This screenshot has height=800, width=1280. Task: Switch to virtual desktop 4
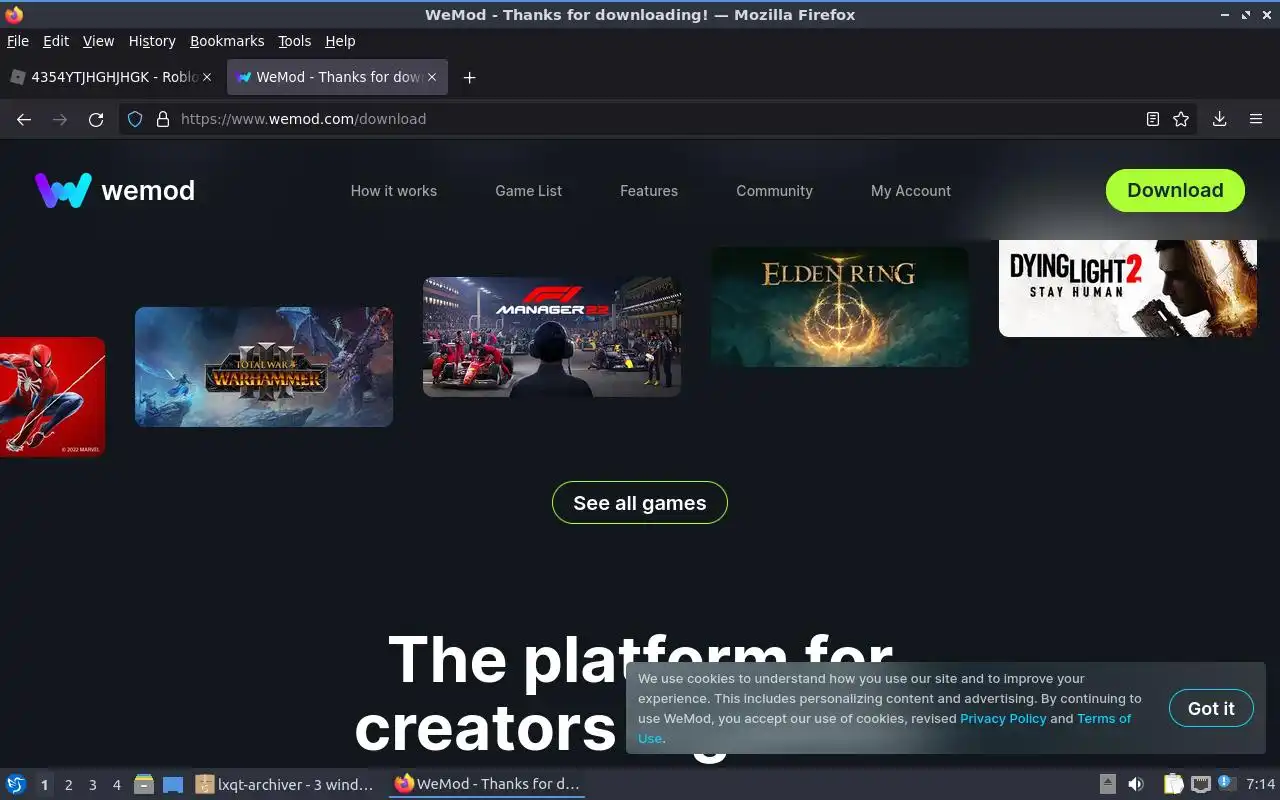click(116, 785)
